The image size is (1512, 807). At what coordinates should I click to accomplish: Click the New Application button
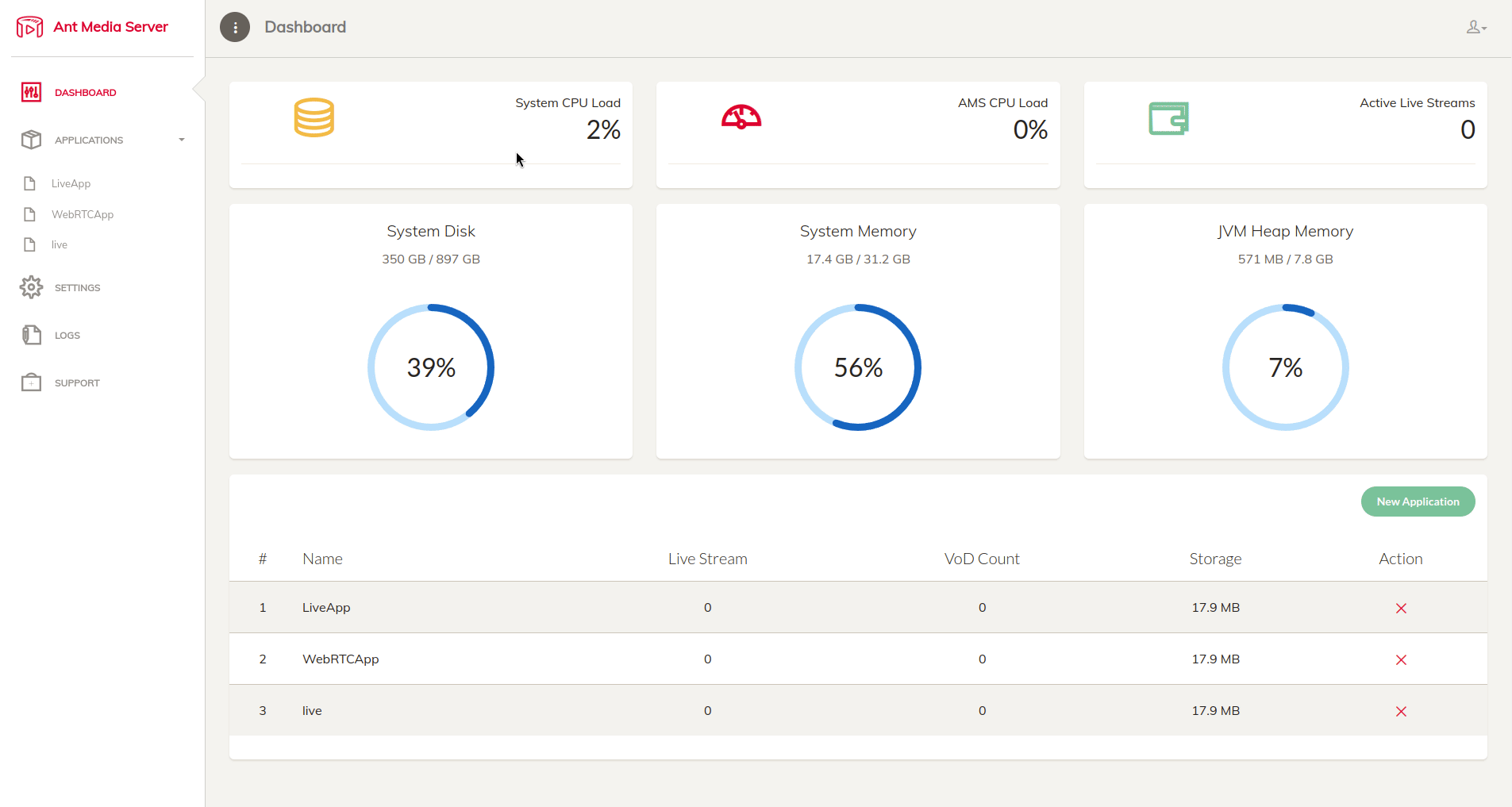tap(1418, 501)
